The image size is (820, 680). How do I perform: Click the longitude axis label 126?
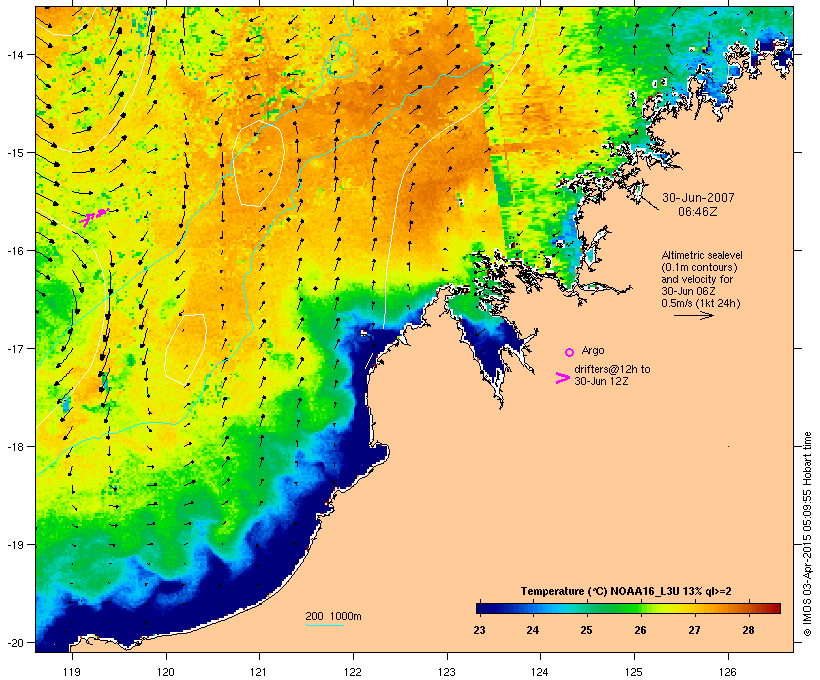(728, 672)
